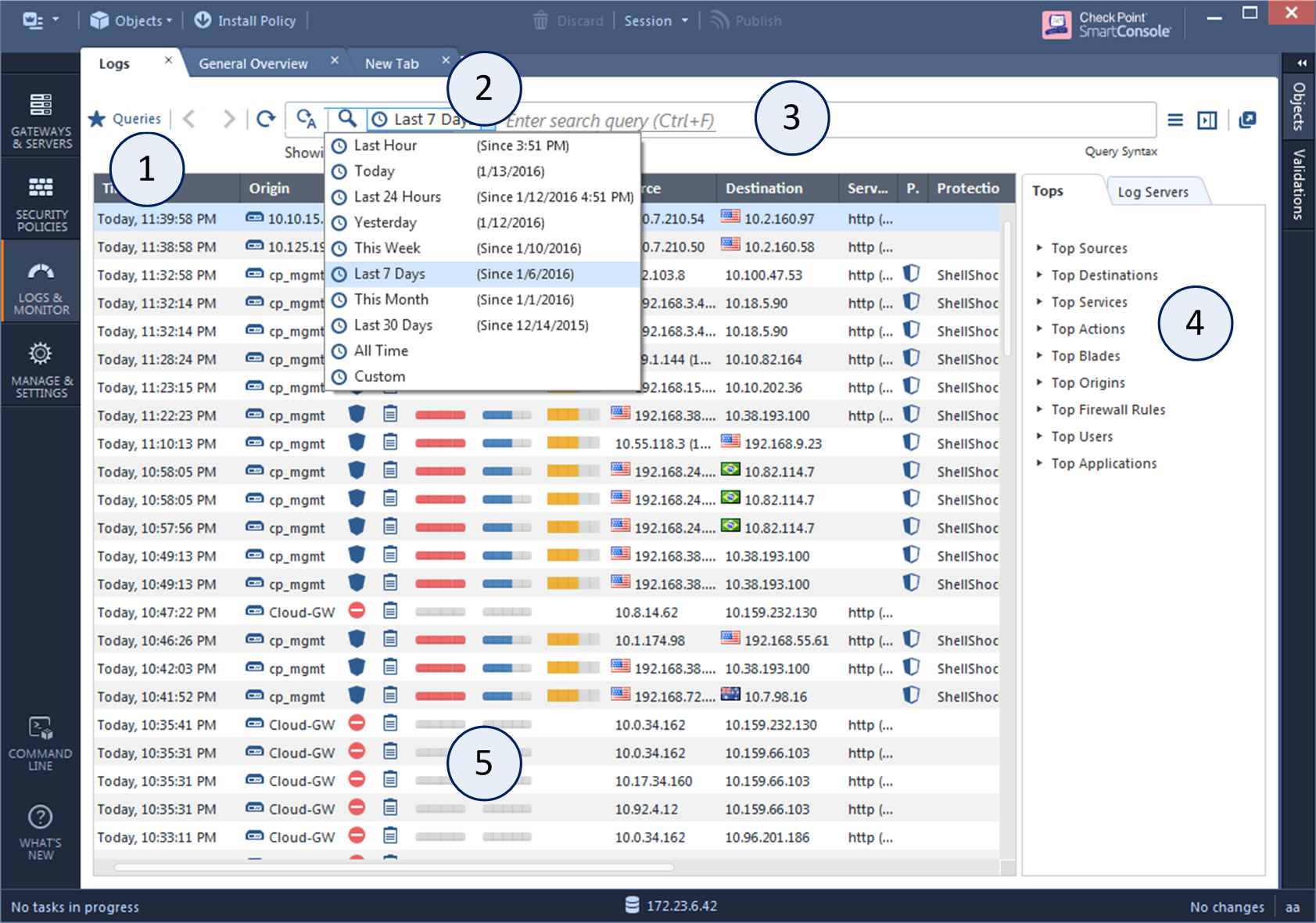Open Manage & Settings
The height and width of the screenshot is (923, 1316).
click(40, 365)
